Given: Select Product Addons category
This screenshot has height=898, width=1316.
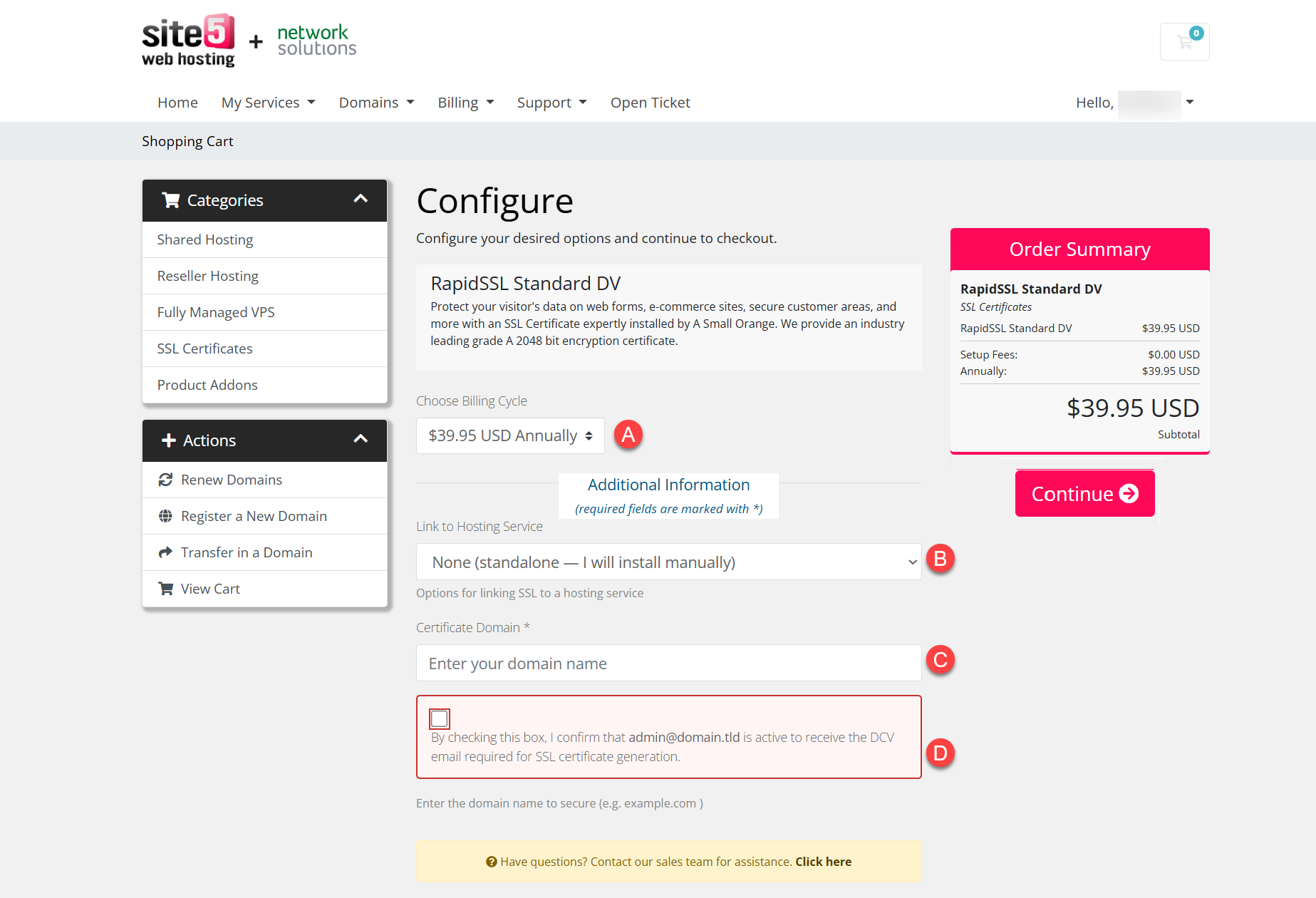Looking at the screenshot, I should click(264, 385).
